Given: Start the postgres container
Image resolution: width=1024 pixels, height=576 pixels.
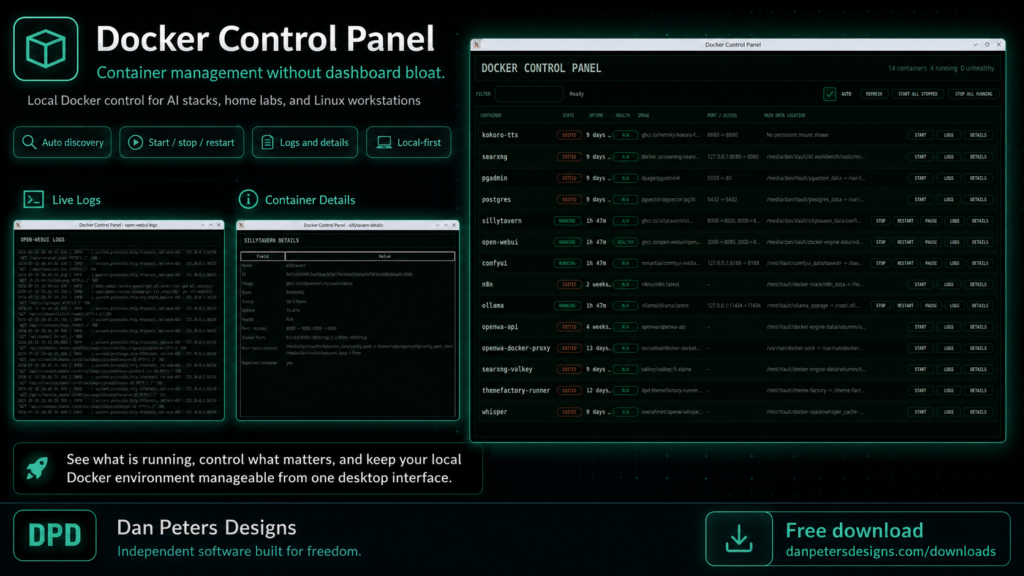Looking at the screenshot, I should [x=920, y=199].
